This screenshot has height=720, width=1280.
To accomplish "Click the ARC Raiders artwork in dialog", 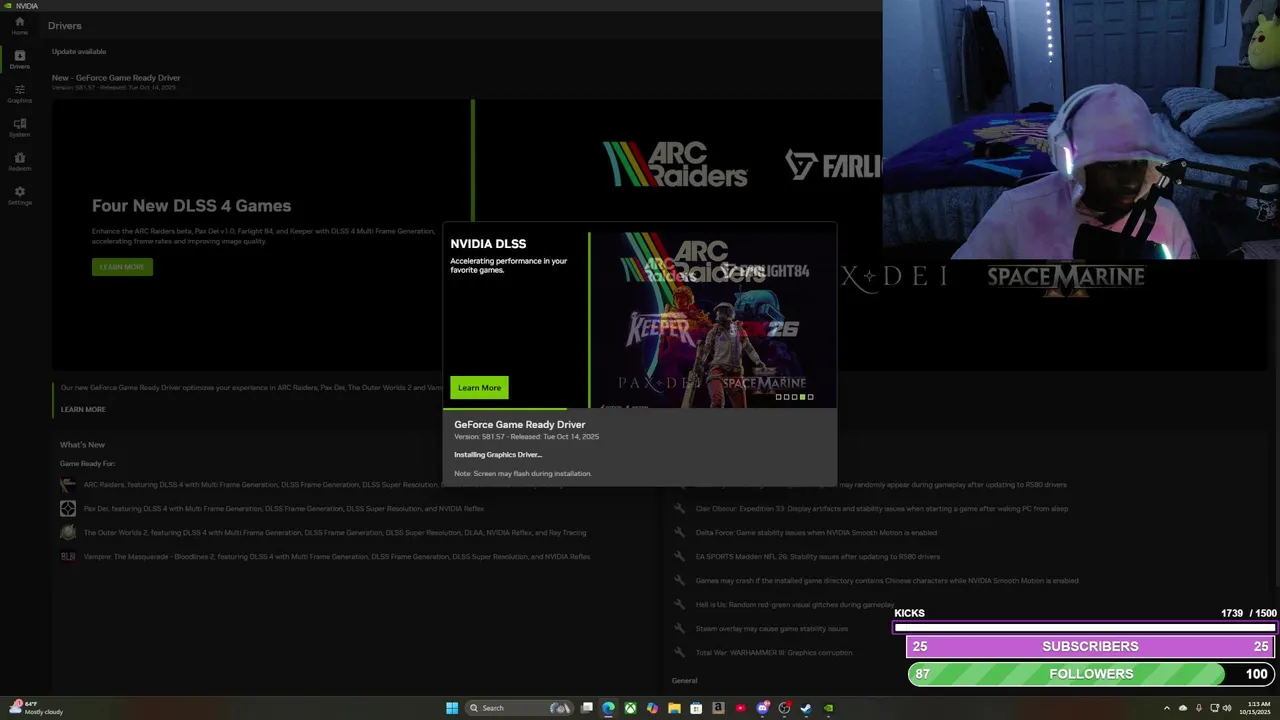I will tap(713, 320).
